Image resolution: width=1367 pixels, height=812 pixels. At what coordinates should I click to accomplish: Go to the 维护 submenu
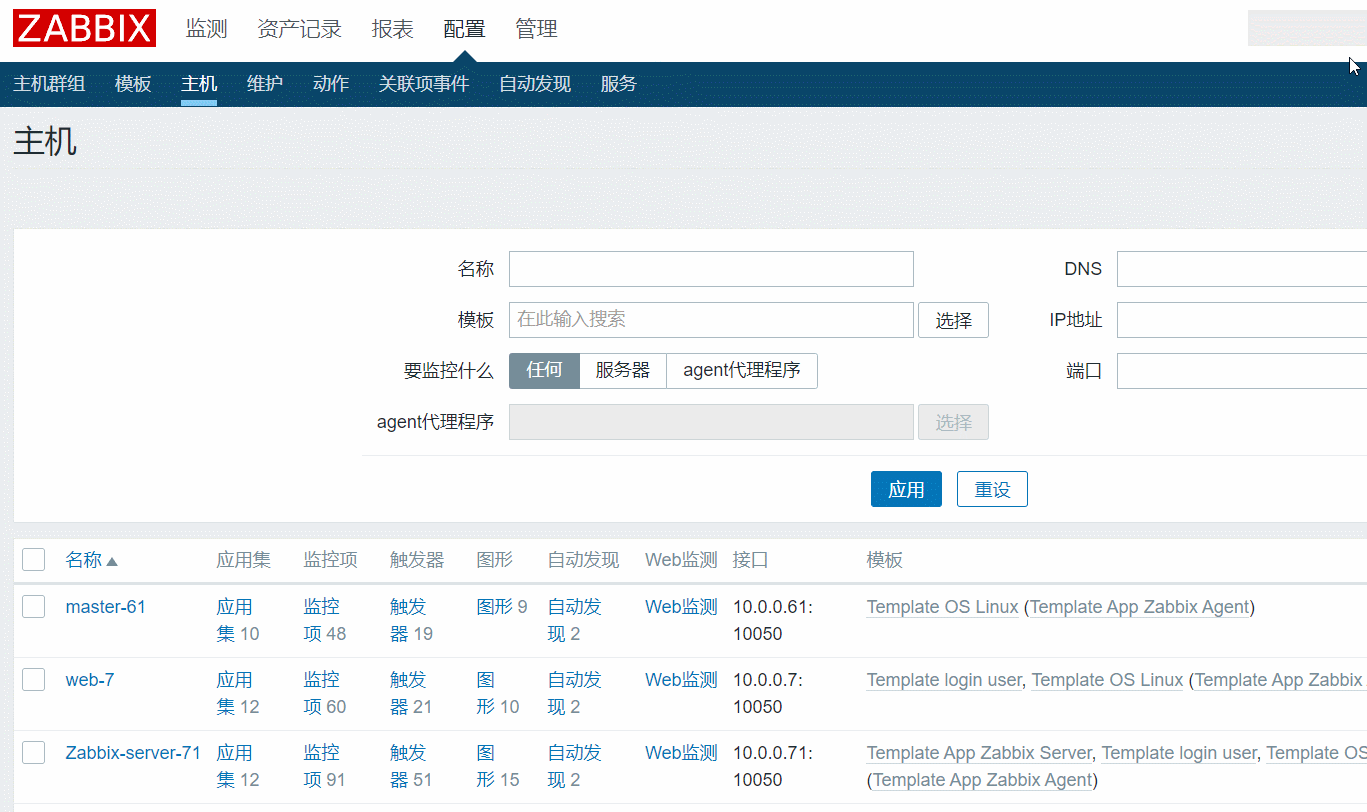point(265,84)
